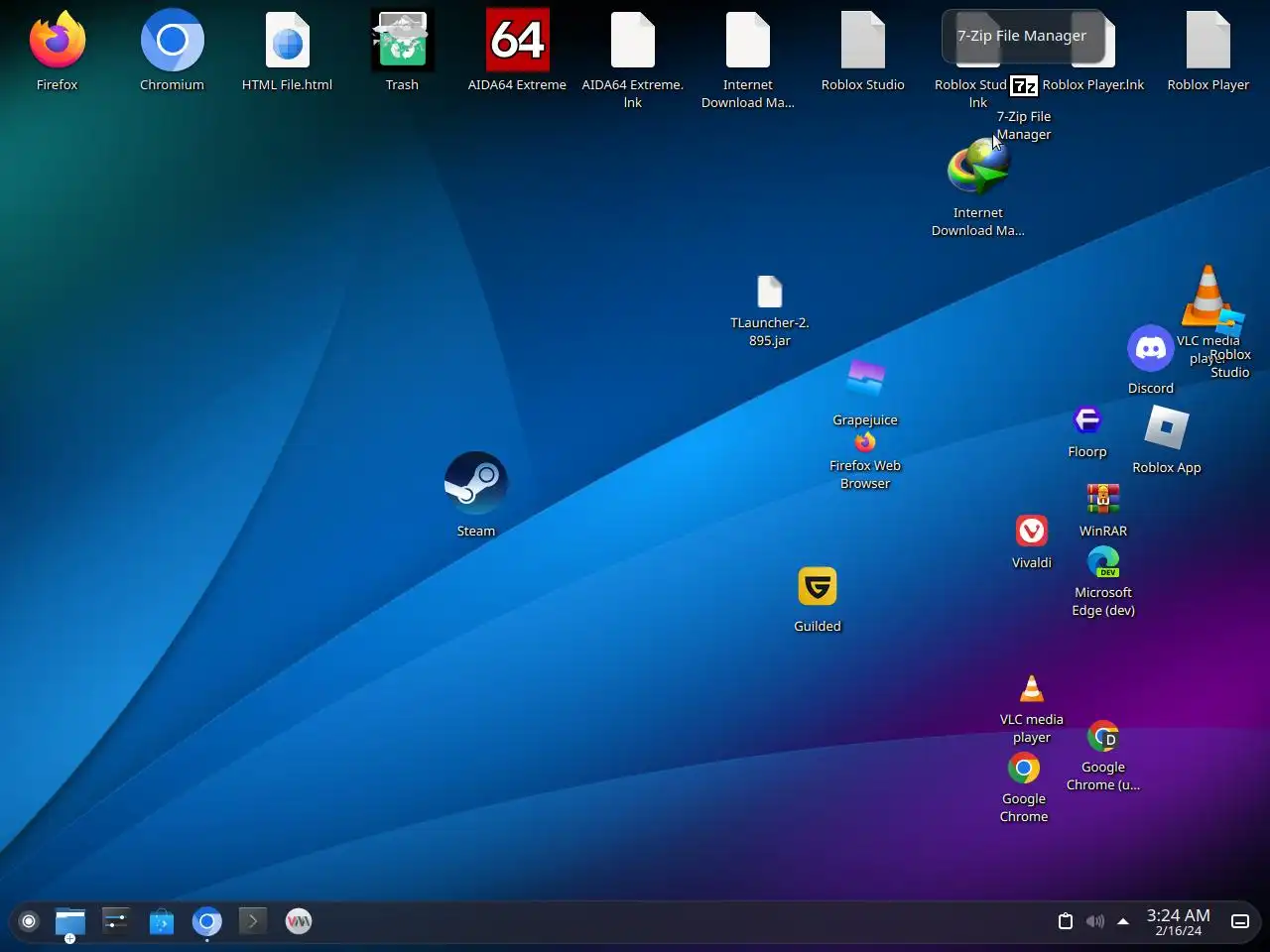Open the Trash icon
This screenshot has height=952, width=1270.
(403, 41)
